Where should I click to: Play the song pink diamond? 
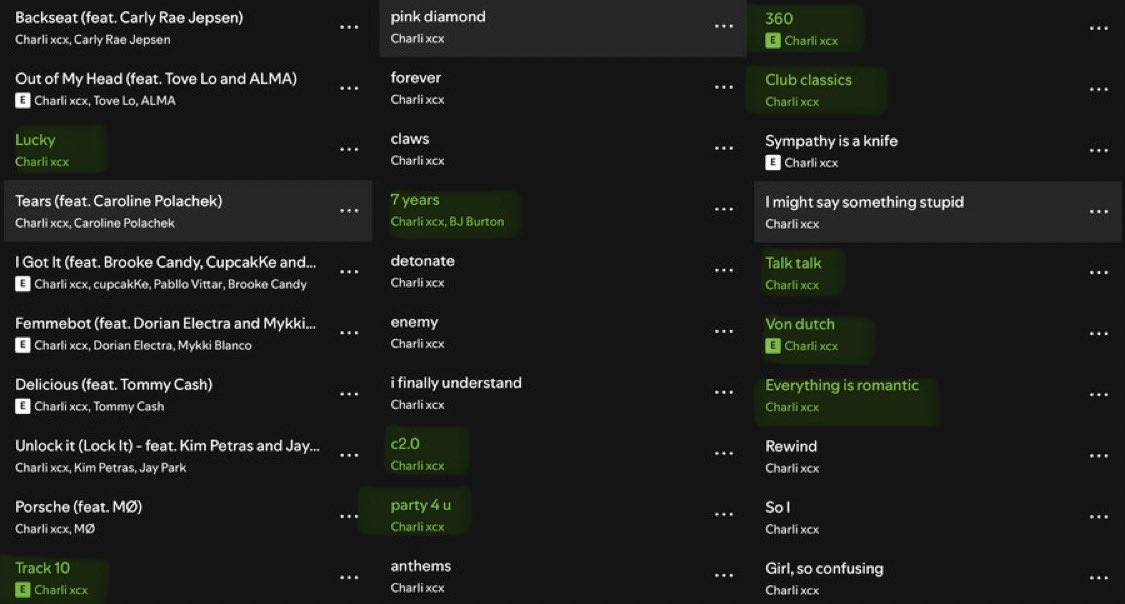click(x=438, y=16)
